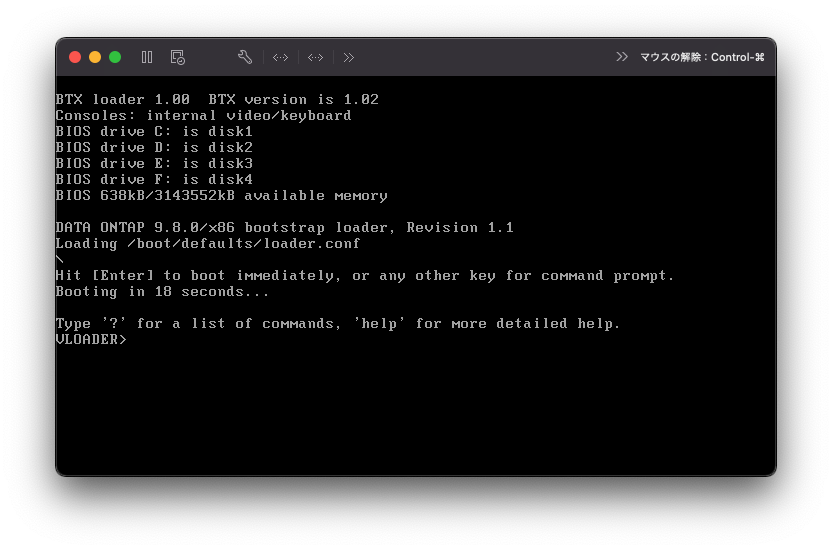The image size is (832, 550).
Task: Click 'Loading /boot/defaults/loader.conf' line
Action: click(208, 243)
